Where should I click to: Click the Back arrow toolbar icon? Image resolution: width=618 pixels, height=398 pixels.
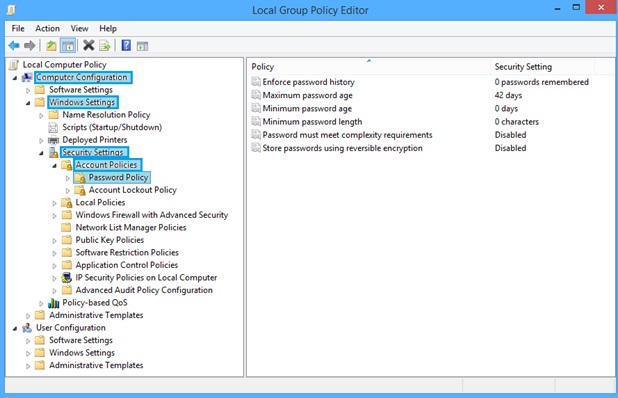pos(14,46)
